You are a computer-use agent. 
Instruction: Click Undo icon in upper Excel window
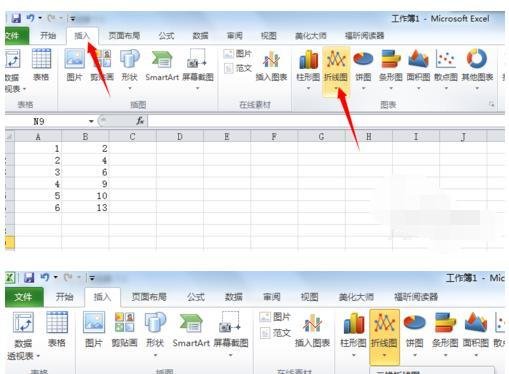pyautogui.click(x=31, y=18)
